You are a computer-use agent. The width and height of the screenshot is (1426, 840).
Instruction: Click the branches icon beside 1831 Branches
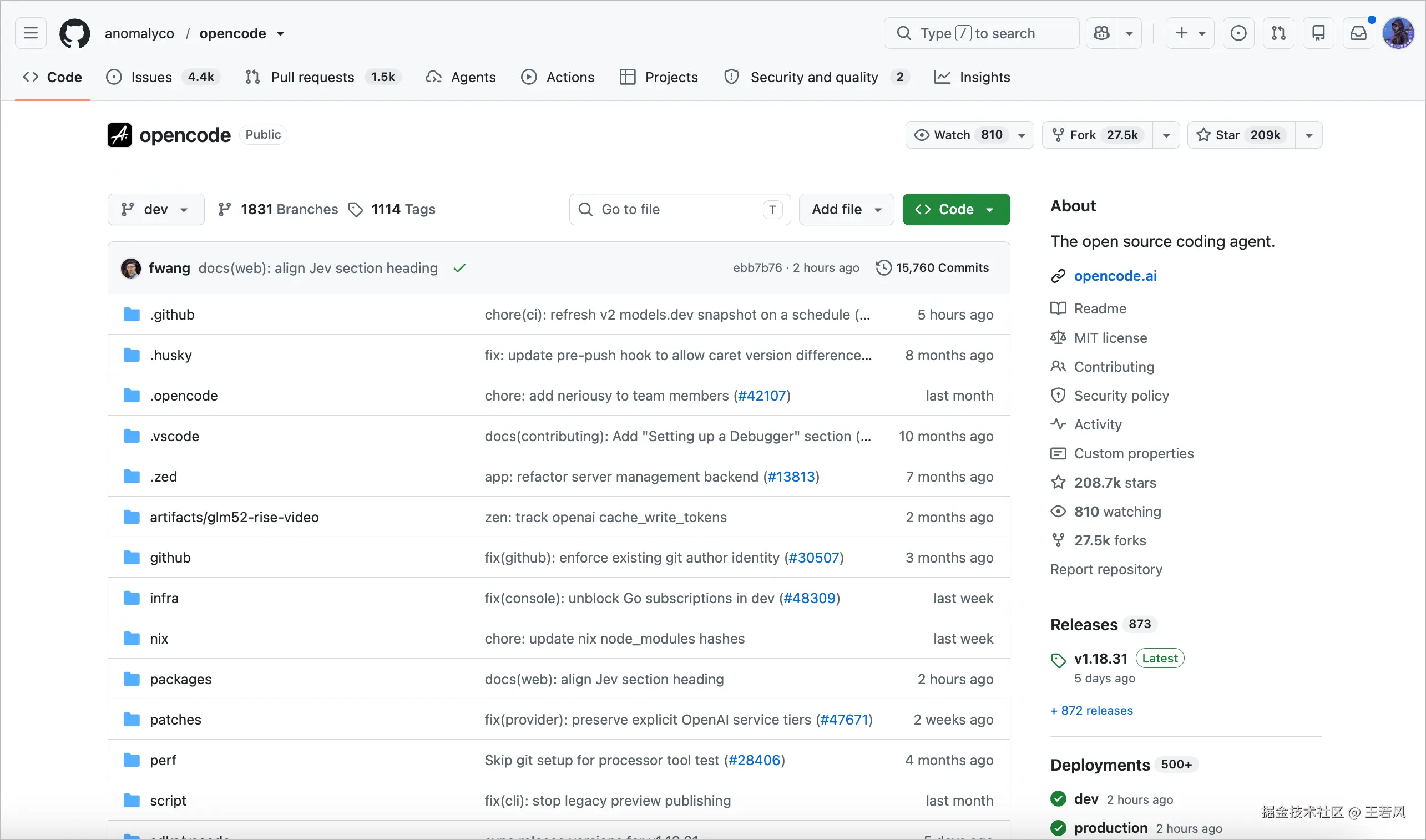point(225,209)
